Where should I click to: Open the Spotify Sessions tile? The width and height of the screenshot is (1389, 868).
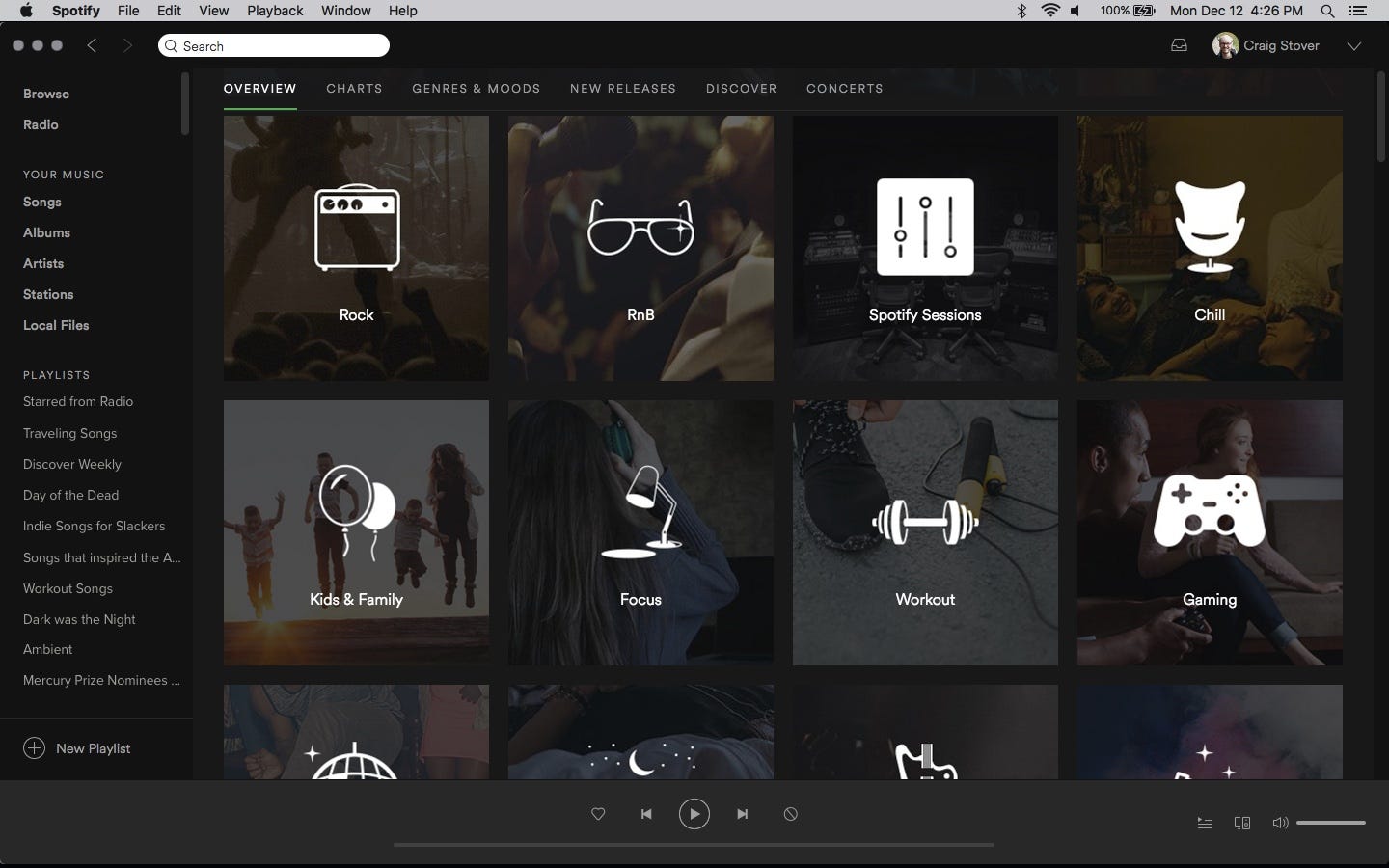[x=925, y=248]
